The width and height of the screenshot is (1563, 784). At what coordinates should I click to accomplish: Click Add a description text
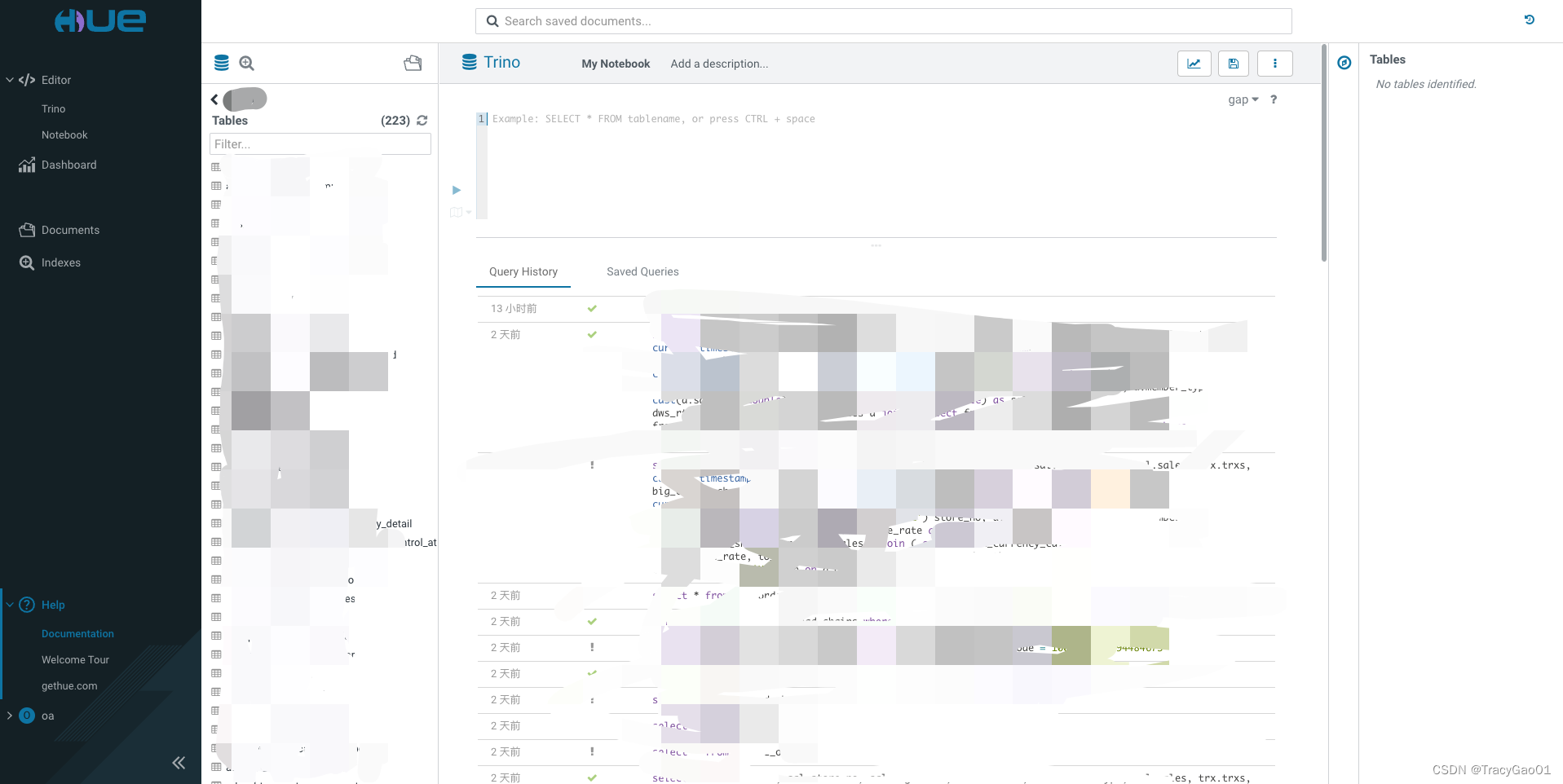click(719, 64)
